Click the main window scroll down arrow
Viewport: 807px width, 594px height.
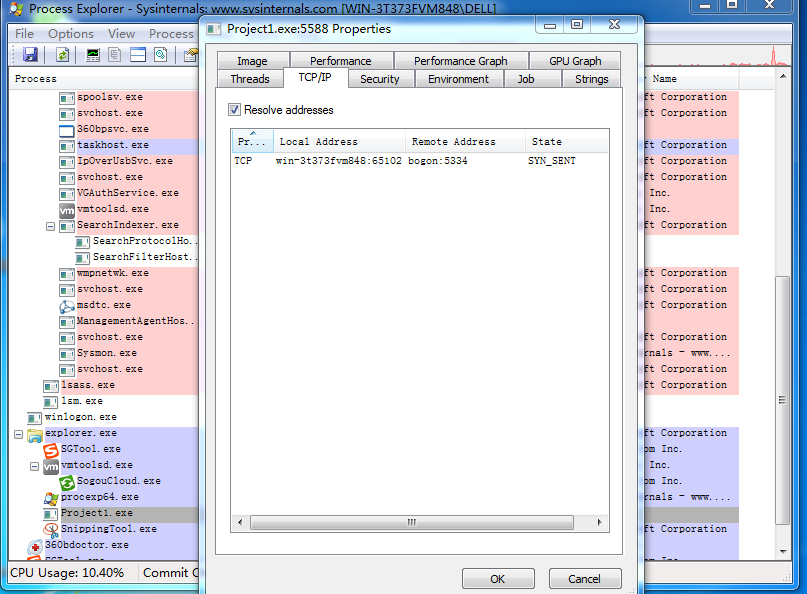tap(783, 551)
